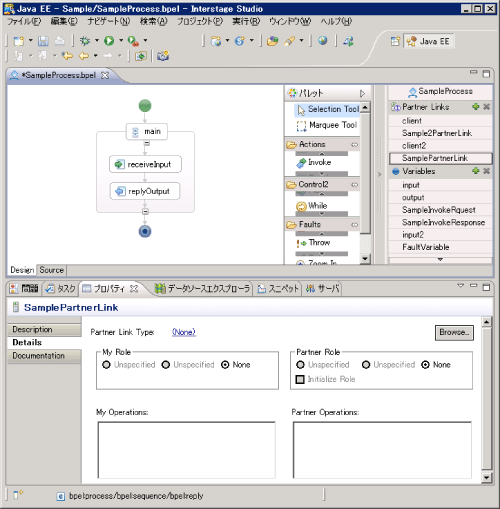Select the receiveInput activity node
The image size is (500, 509).
(145, 164)
